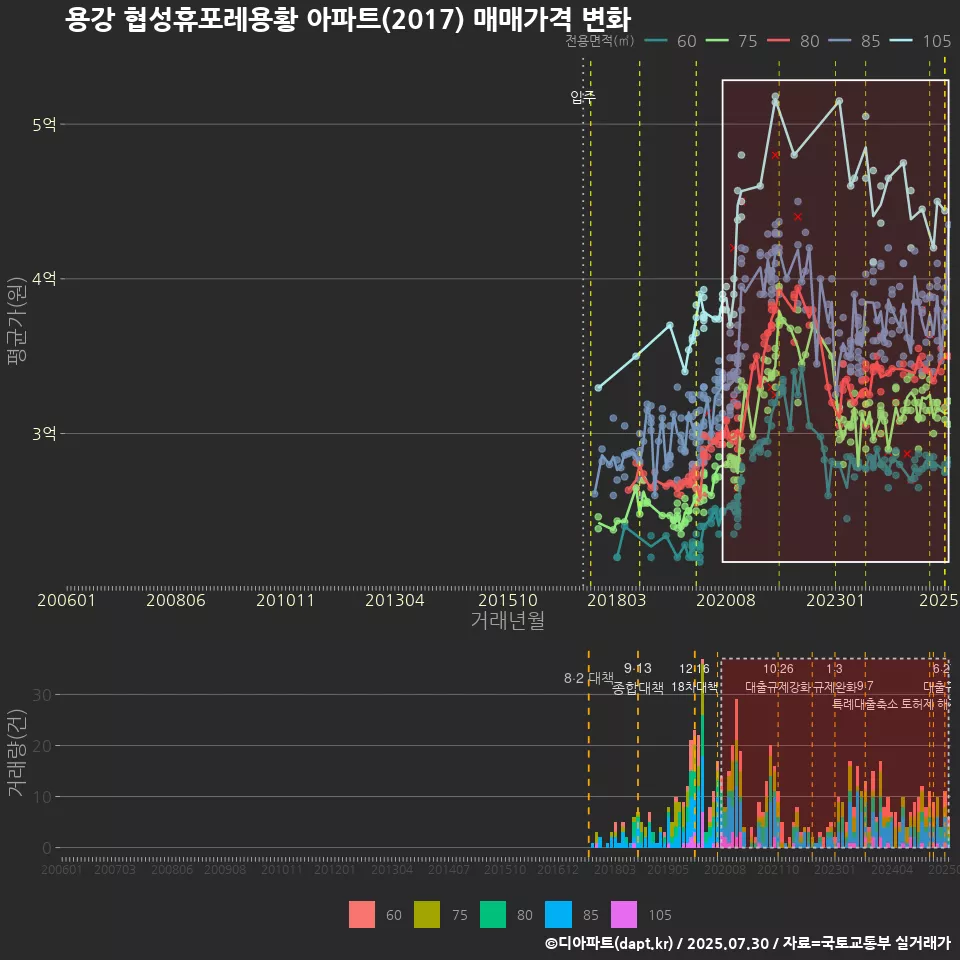Click the 0 label on the volume axis
The width and height of the screenshot is (960, 960).
coord(47,849)
